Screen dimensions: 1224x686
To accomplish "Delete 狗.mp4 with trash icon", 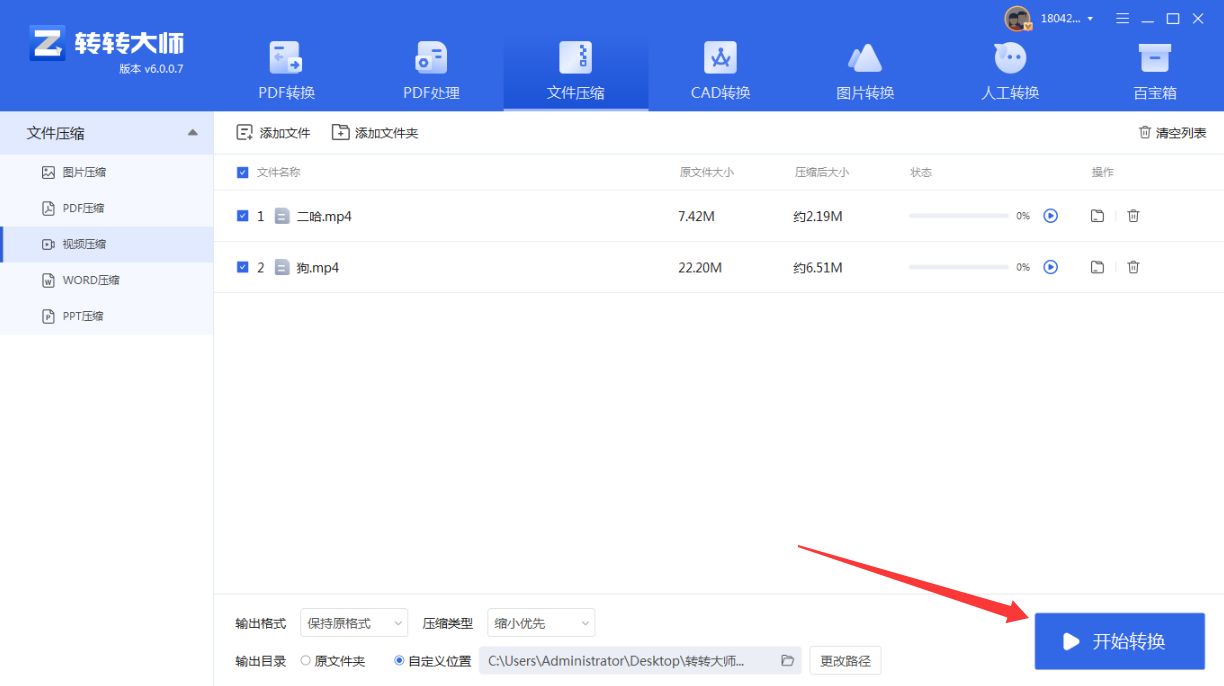I will 1133,267.
